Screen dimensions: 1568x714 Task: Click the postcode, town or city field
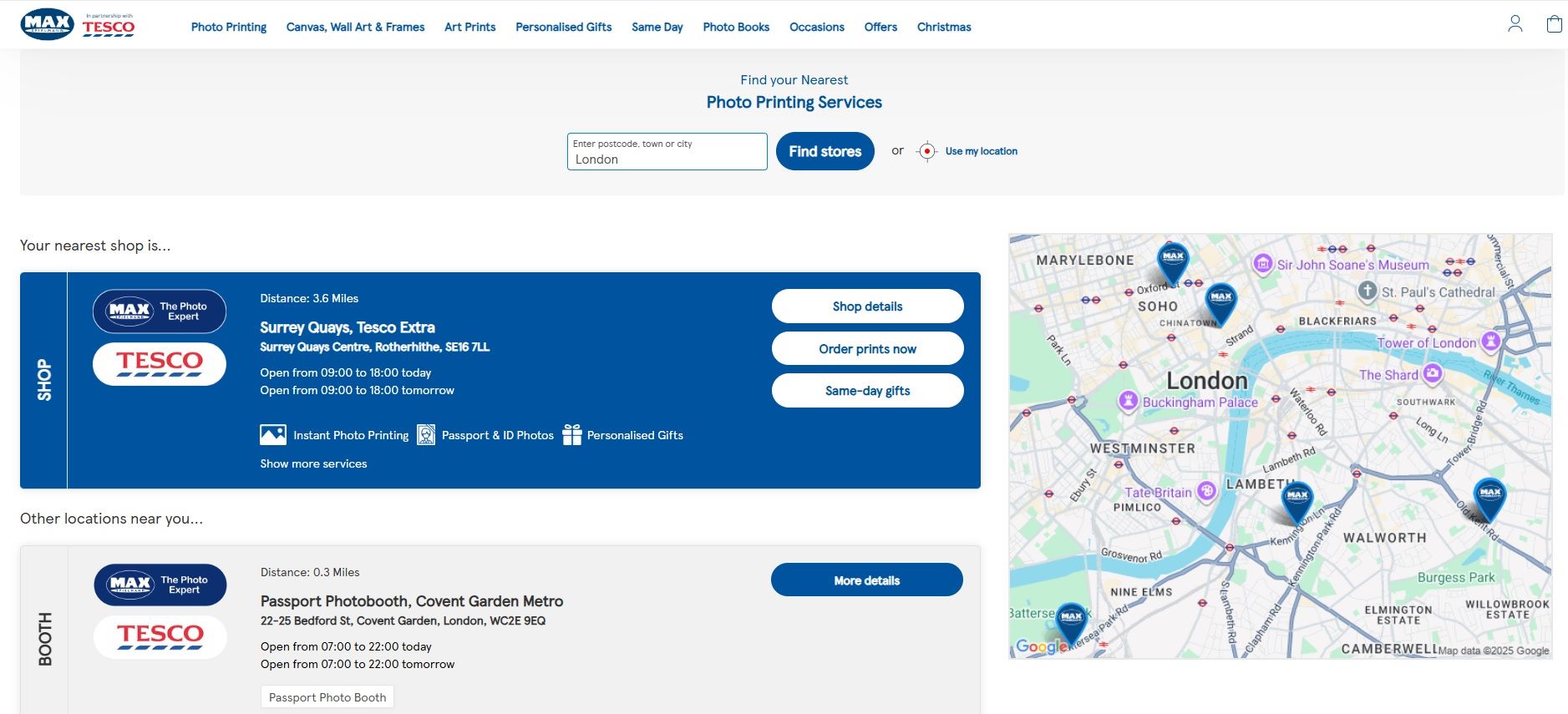(667, 152)
